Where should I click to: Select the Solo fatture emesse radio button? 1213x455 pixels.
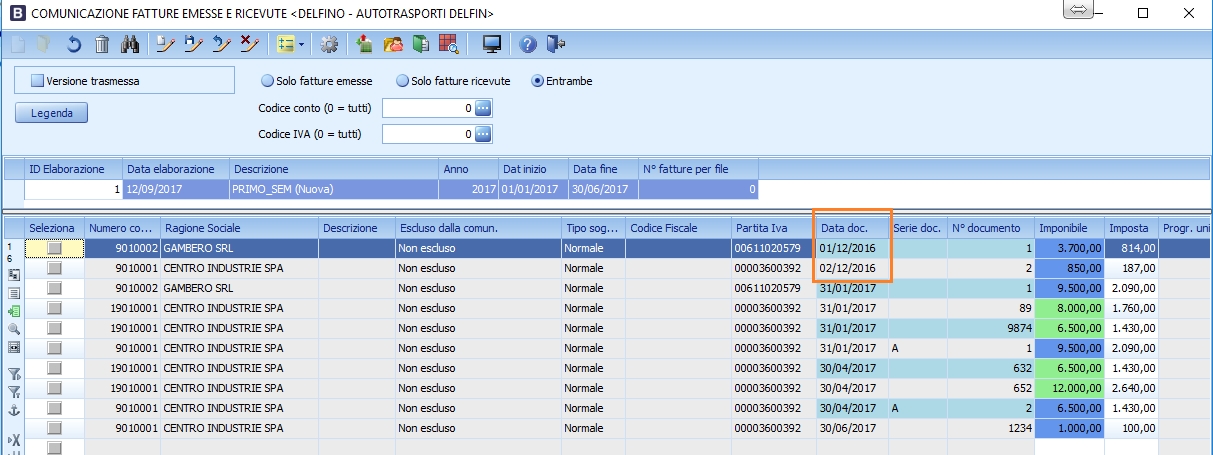[x=267, y=80]
